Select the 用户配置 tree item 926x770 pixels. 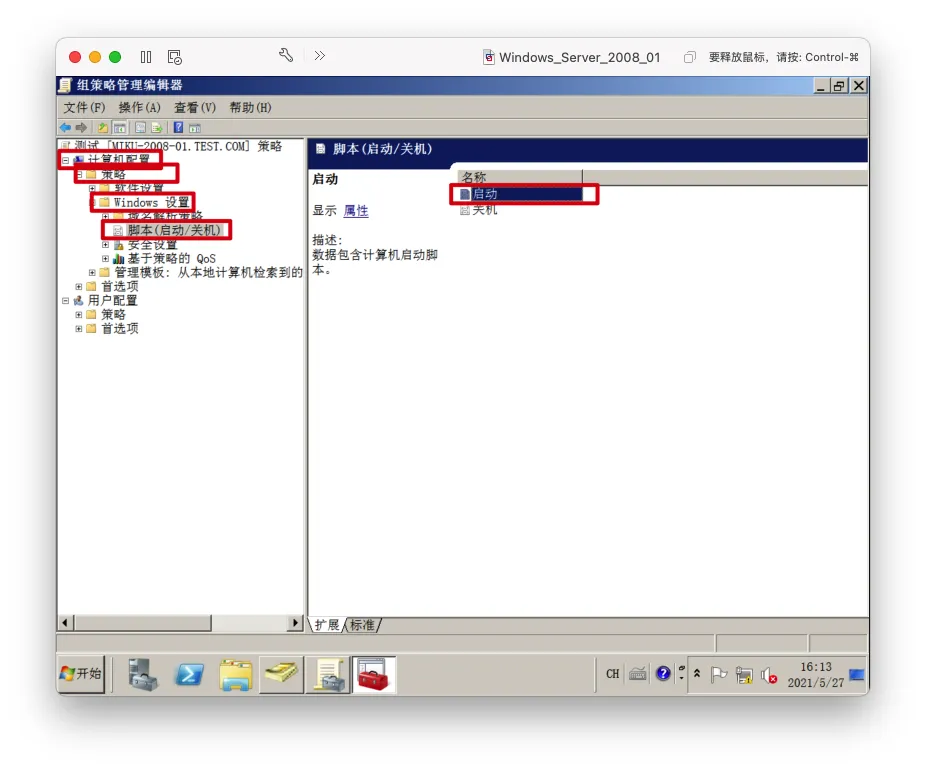coord(112,301)
